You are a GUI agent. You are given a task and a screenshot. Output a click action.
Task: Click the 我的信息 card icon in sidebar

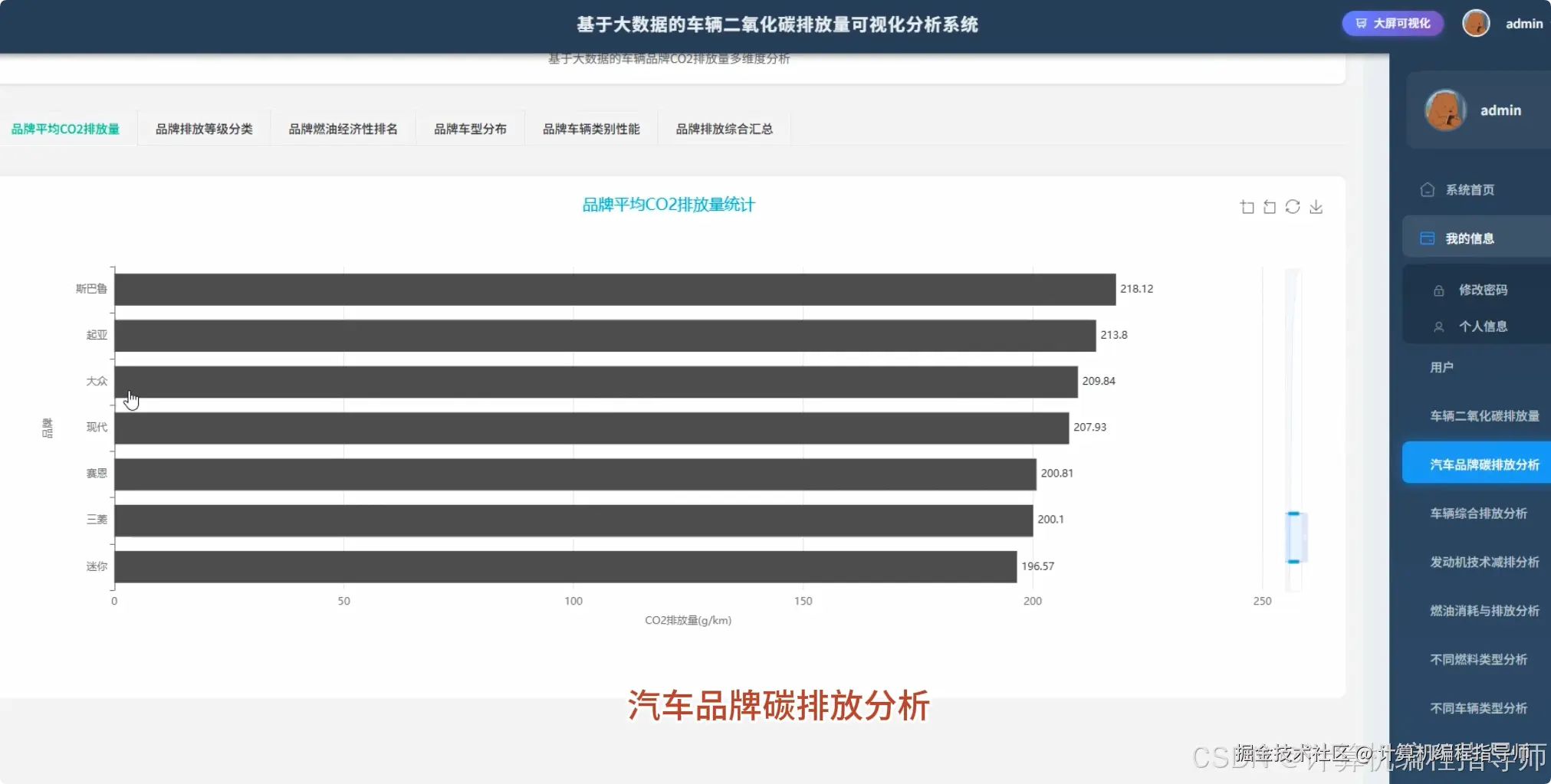1427,237
